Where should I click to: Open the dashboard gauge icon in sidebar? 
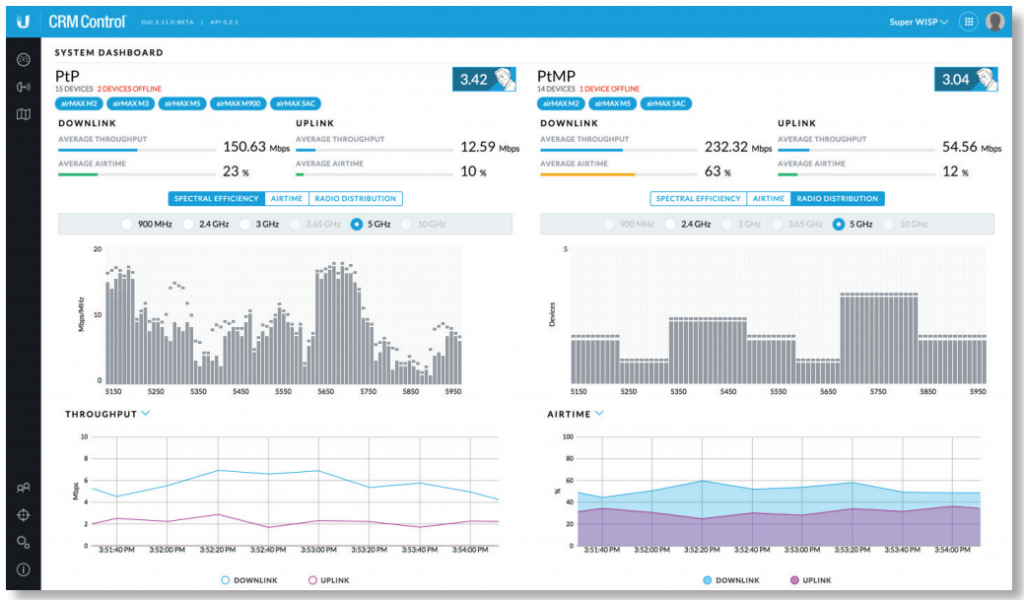tap(23, 60)
